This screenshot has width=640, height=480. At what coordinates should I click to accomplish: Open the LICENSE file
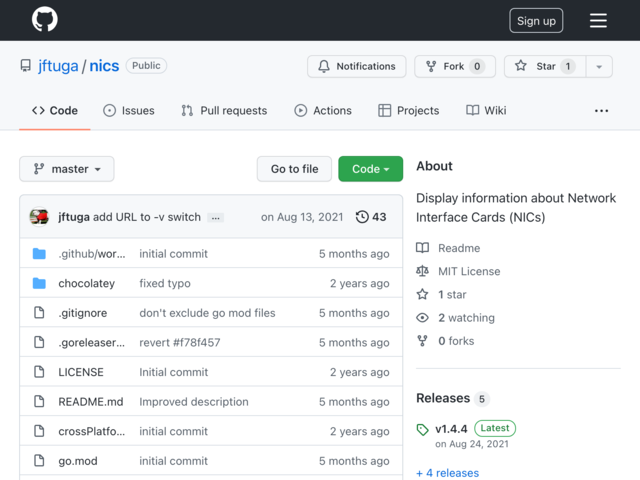click(81, 372)
